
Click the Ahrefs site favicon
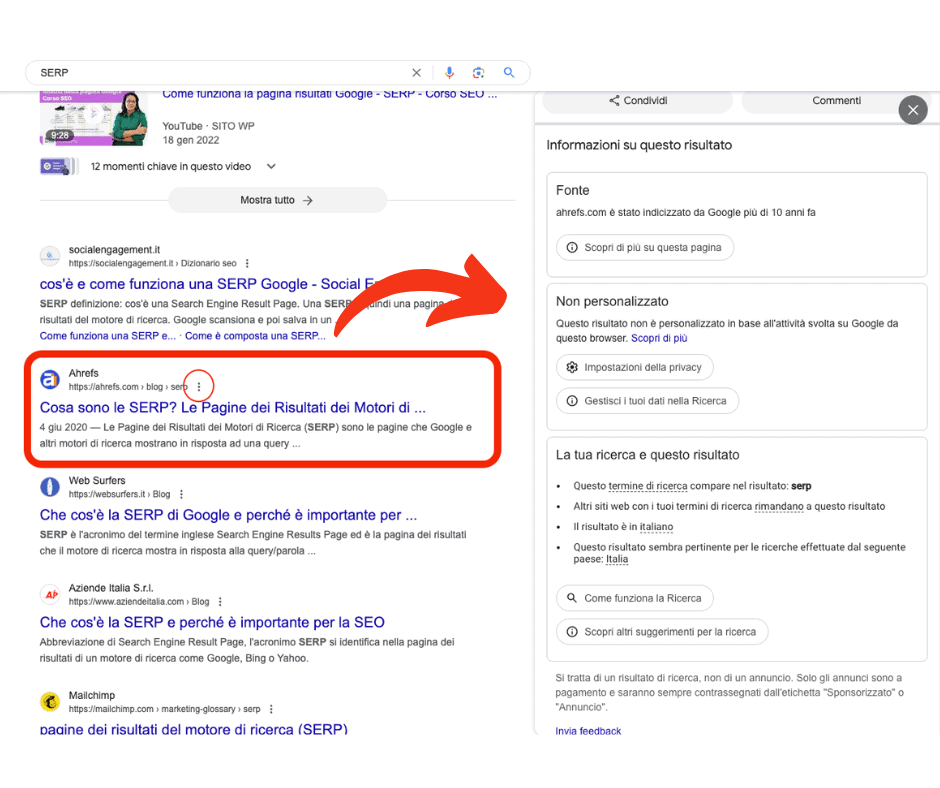pos(50,380)
